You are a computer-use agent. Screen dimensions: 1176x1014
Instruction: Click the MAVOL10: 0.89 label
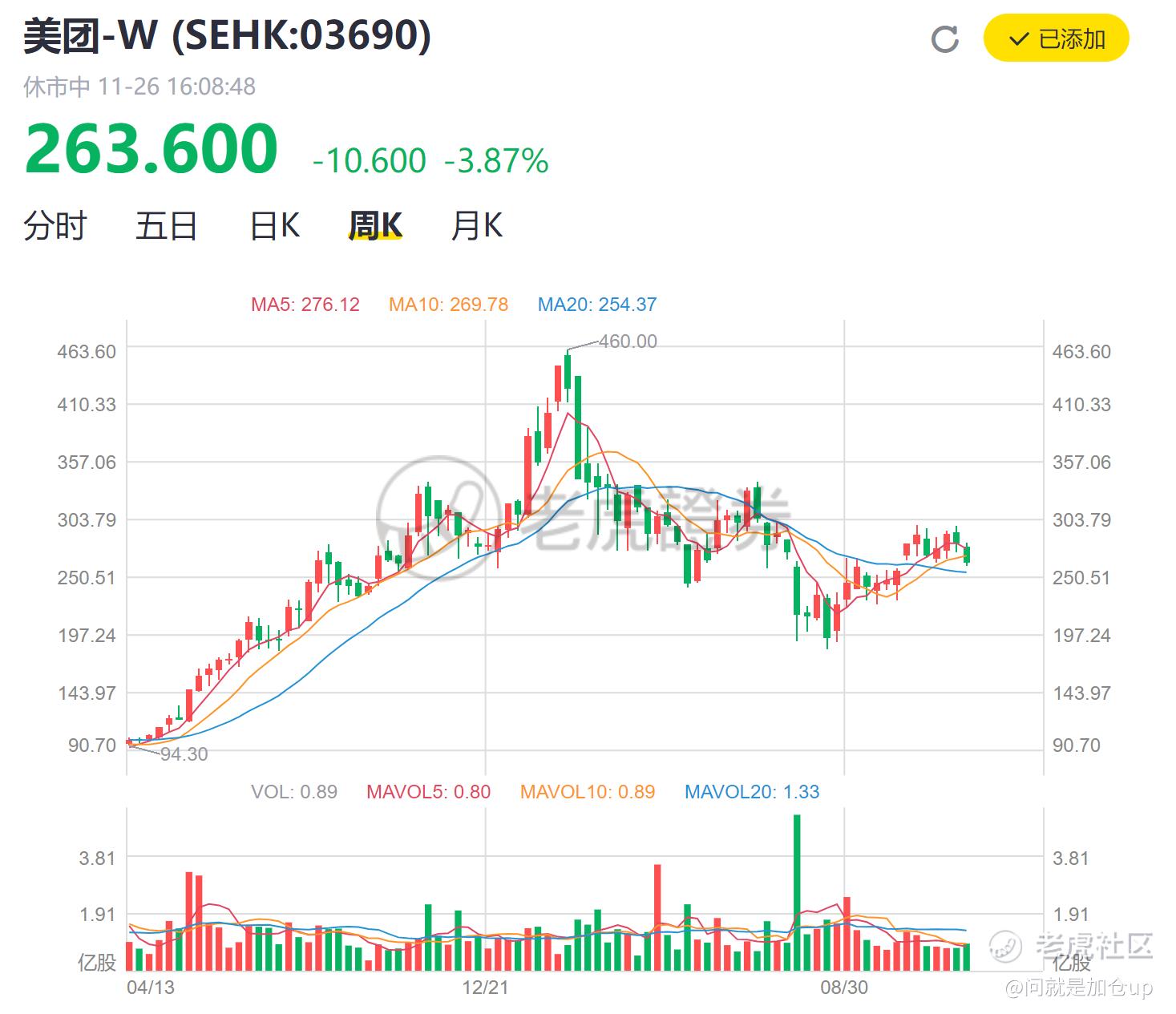[x=588, y=792]
